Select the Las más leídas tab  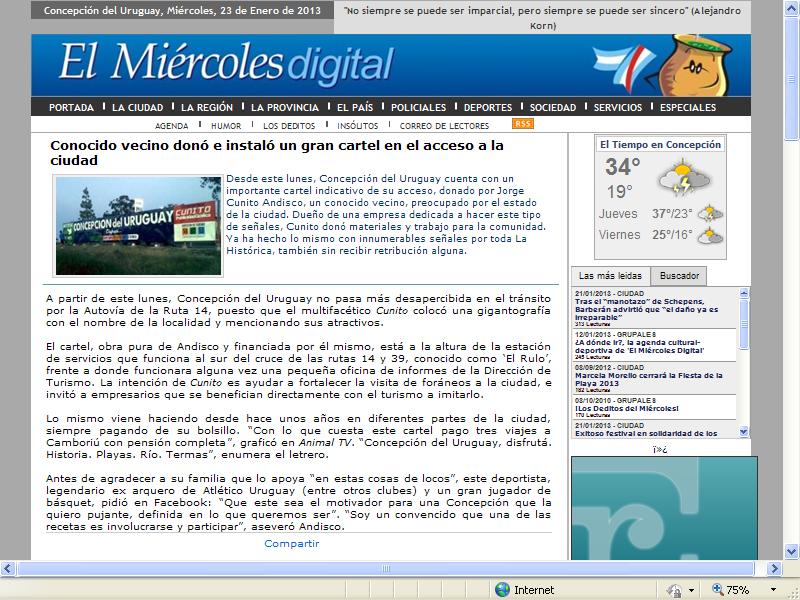tap(611, 276)
